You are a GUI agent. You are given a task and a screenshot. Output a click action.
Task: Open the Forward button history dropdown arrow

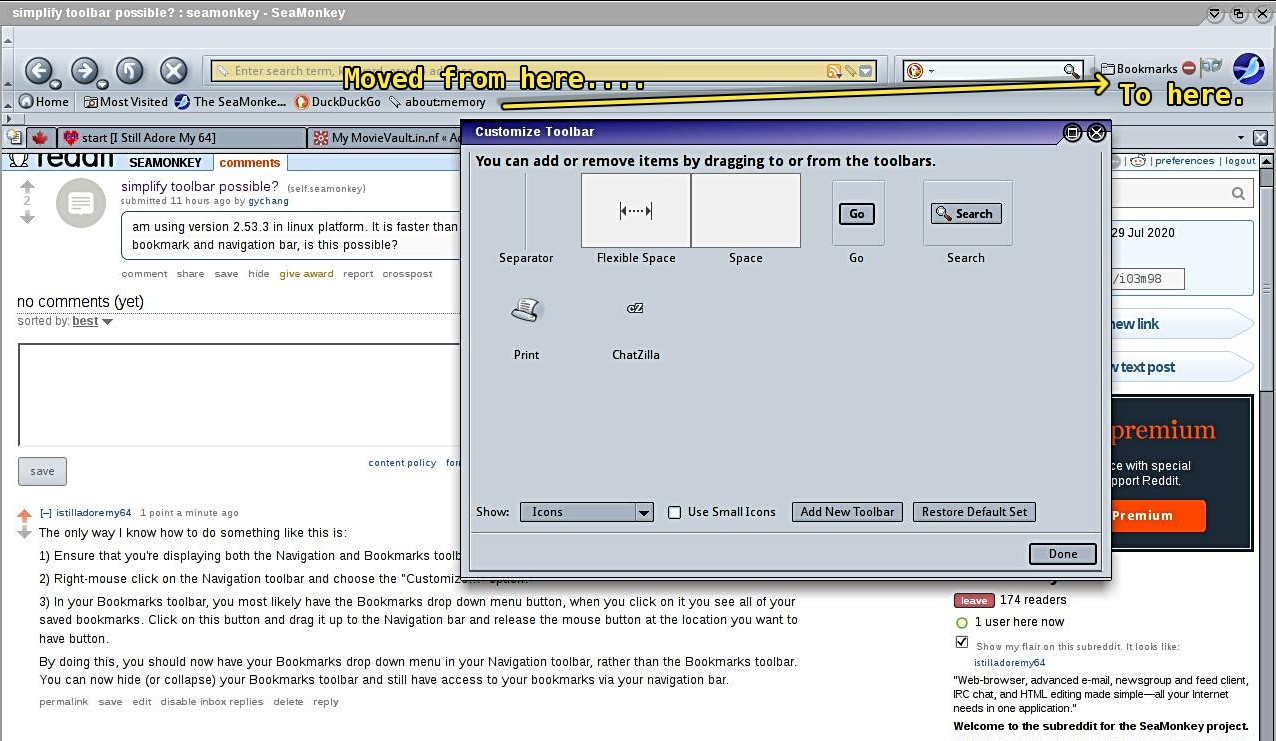tap(103, 83)
